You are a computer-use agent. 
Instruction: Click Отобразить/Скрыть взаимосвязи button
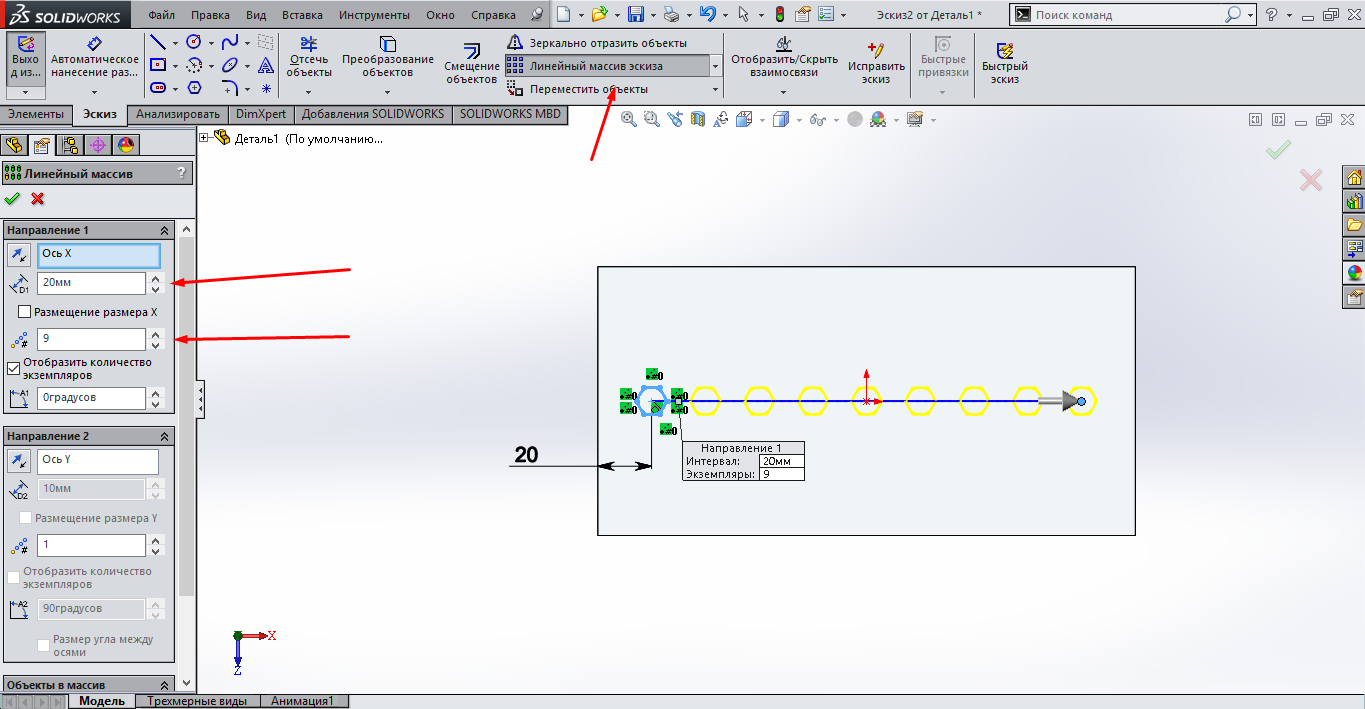(x=783, y=58)
